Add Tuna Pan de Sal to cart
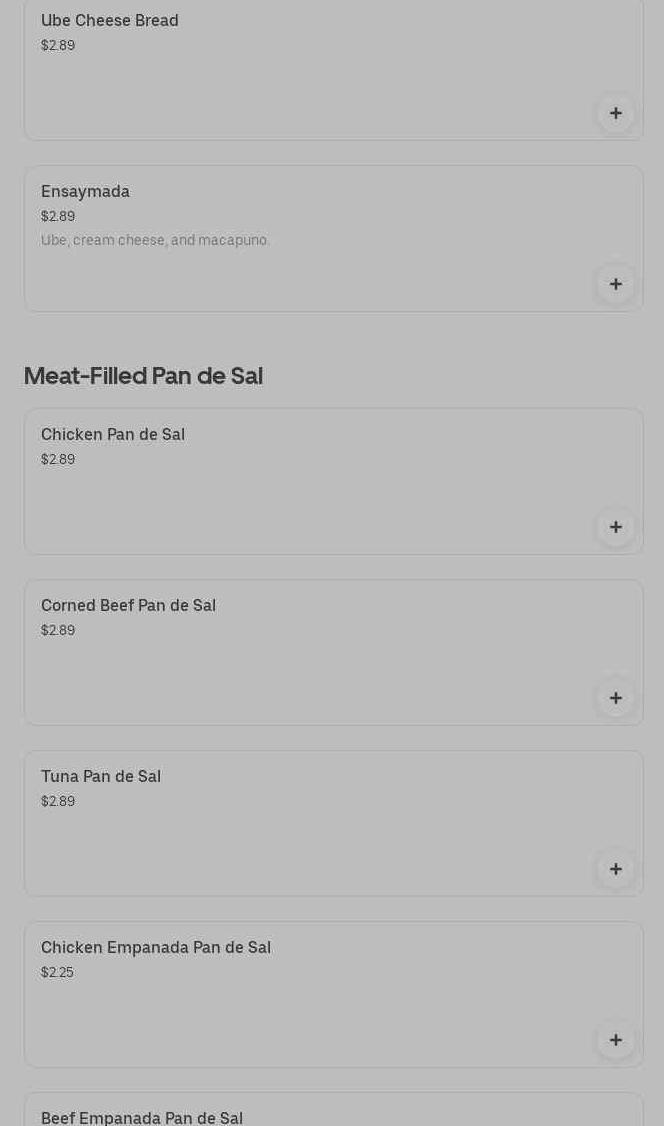 [x=615, y=869]
